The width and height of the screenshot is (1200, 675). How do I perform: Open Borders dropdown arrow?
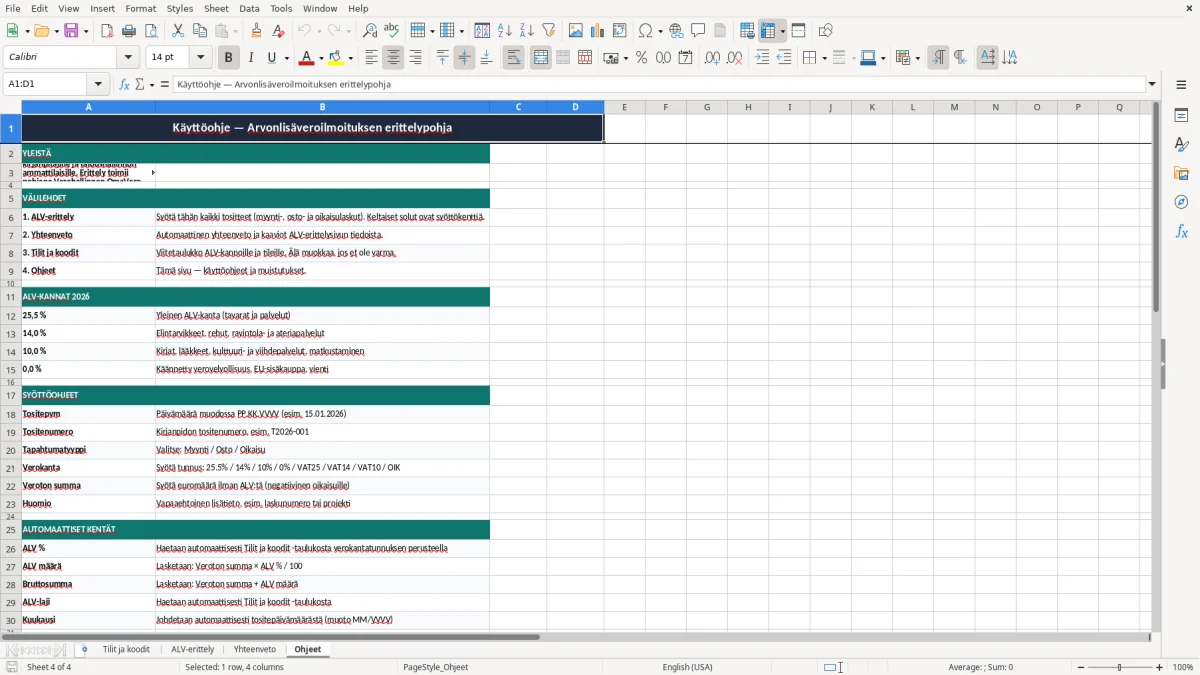click(824, 58)
